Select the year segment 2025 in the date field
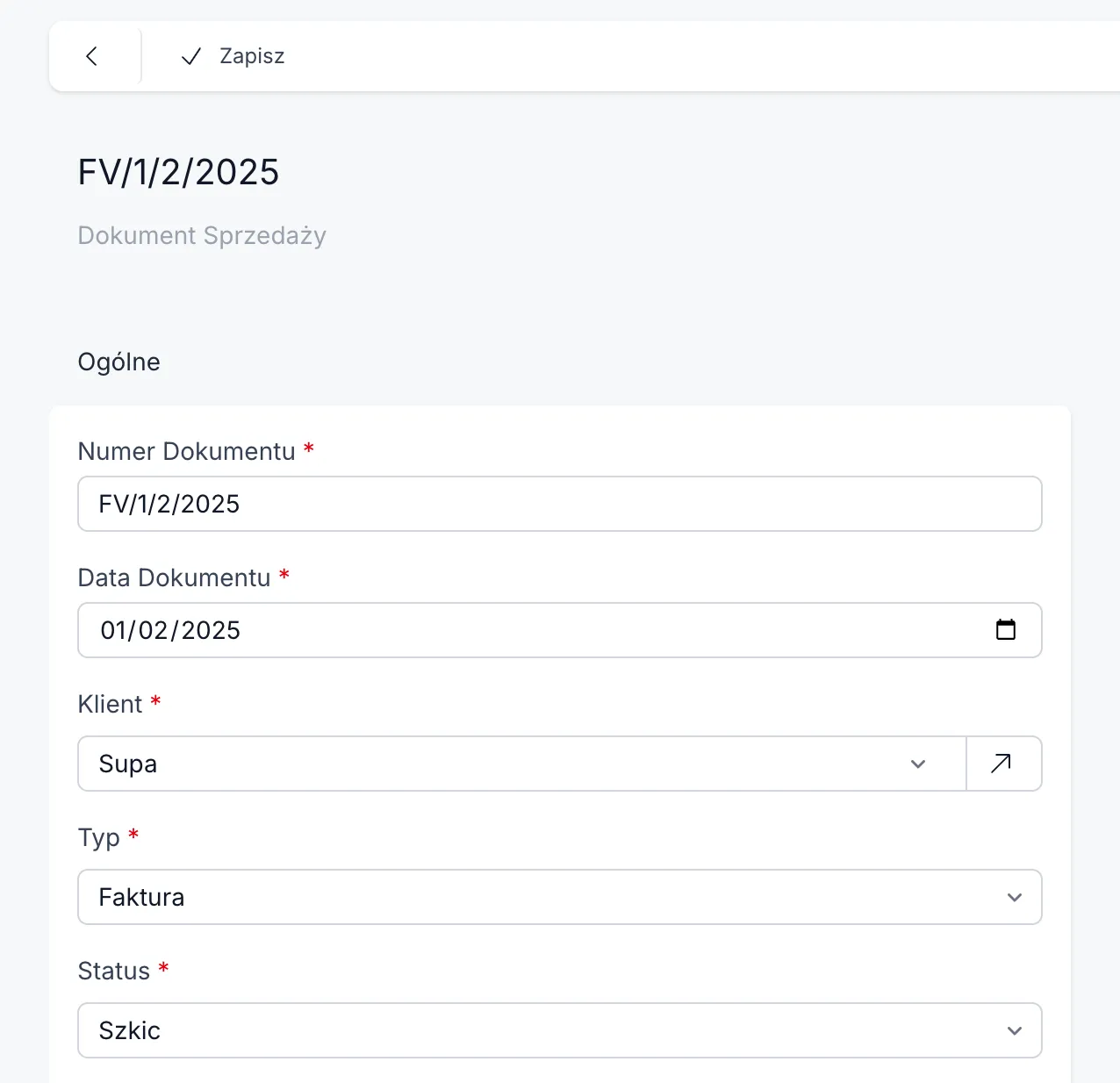Viewport: 1120px width, 1083px height. tap(211, 630)
